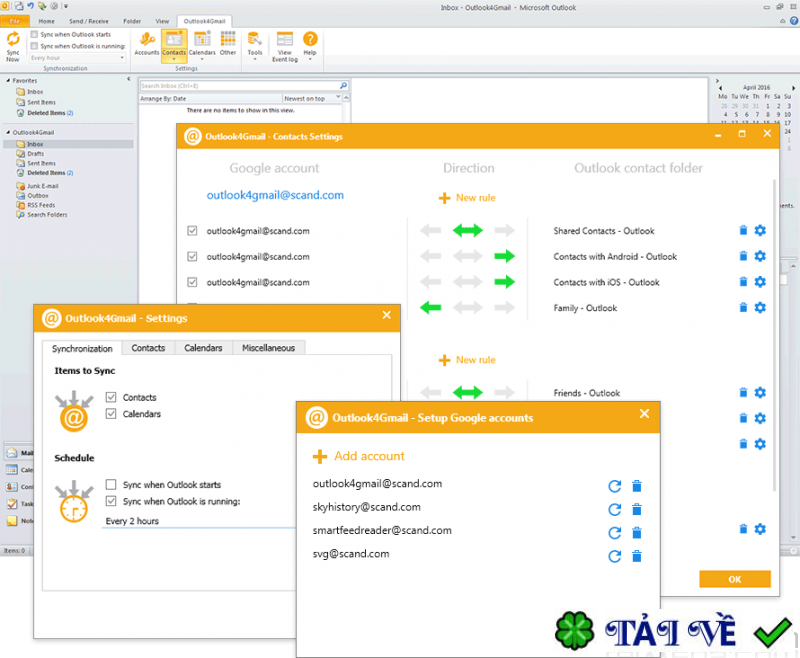Switch to the Send / Receive ribbon tab

click(x=89, y=21)
